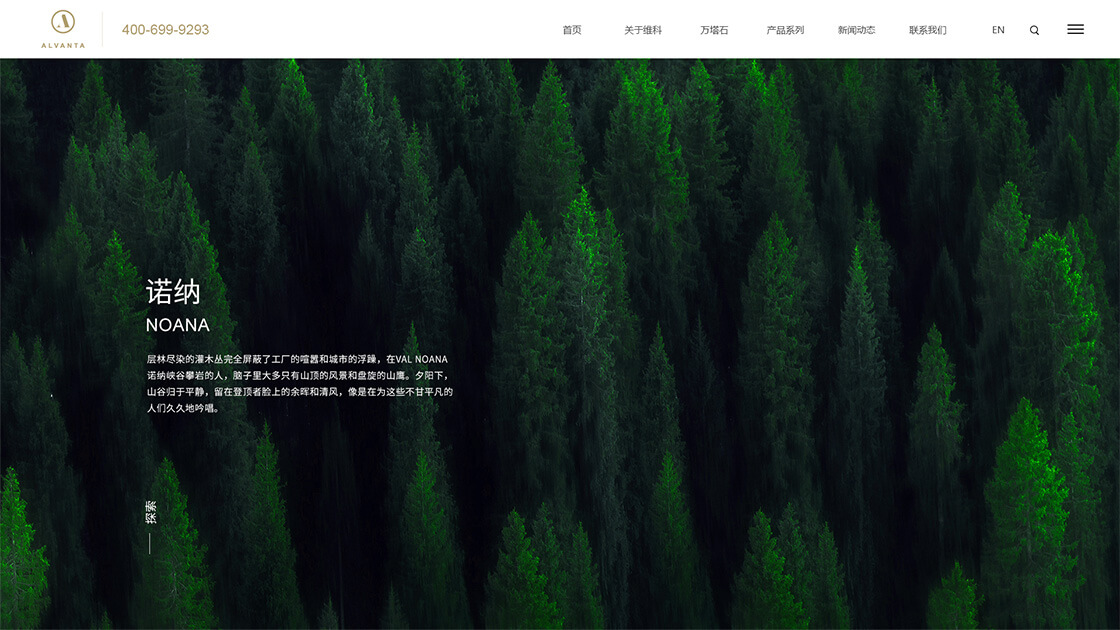Click the Alvanta circular logo emblem
Screen dimensions: 1120x630
pyautogui.click(x=63, y=22)
